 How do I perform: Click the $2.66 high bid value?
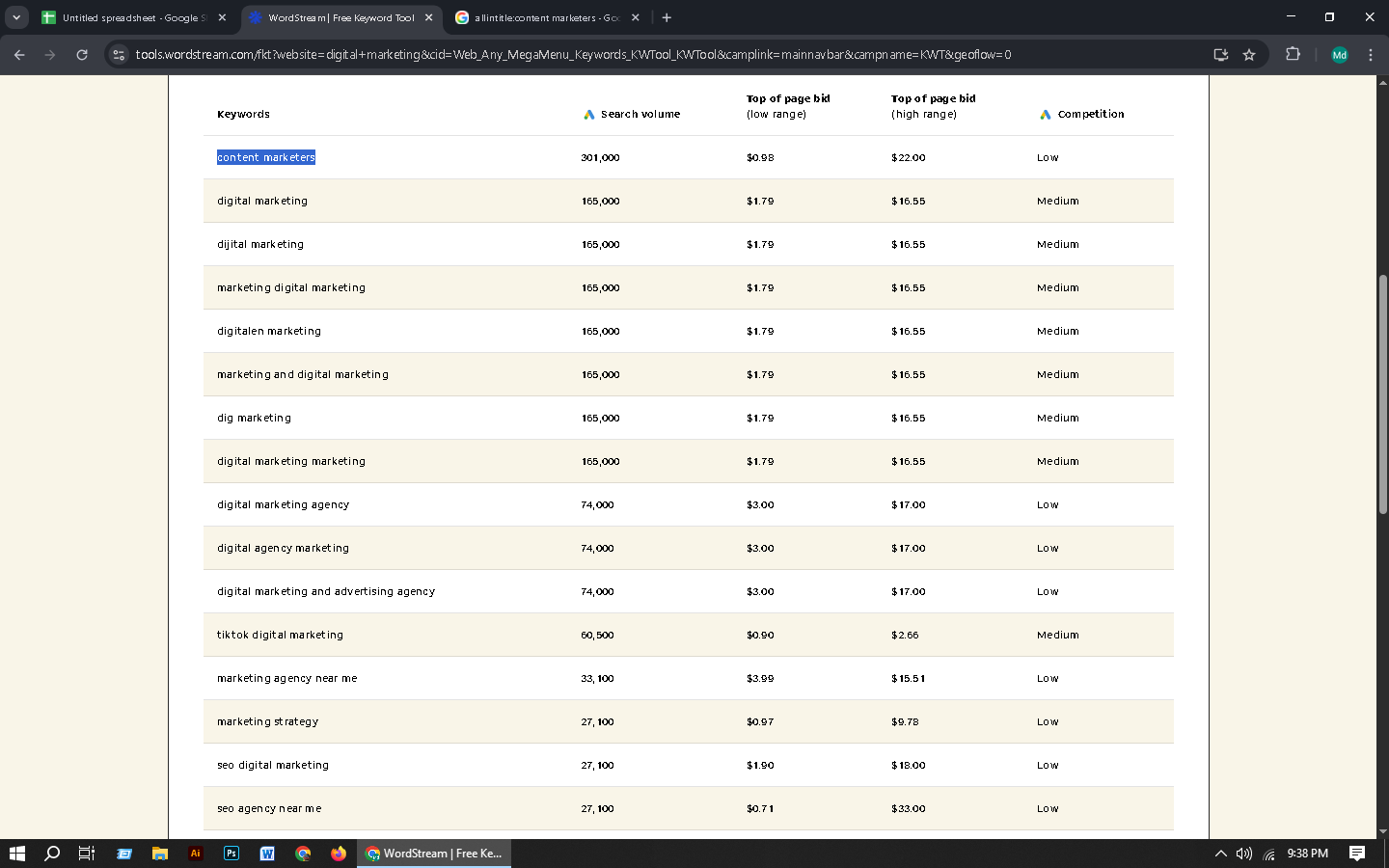[905, 635]
